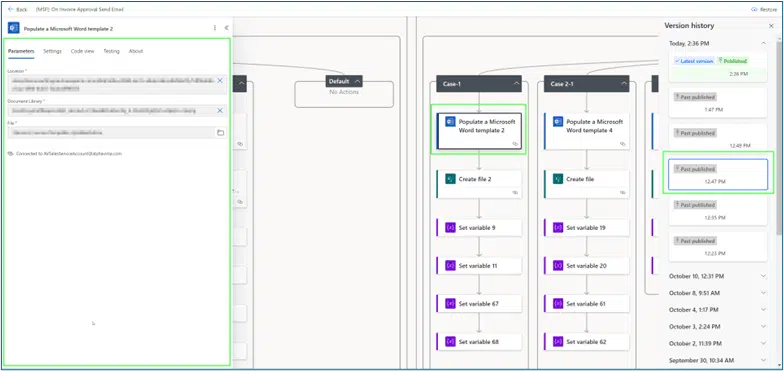Clear the Location field value
Screen dimensions: 784x371
pos(220,80)
